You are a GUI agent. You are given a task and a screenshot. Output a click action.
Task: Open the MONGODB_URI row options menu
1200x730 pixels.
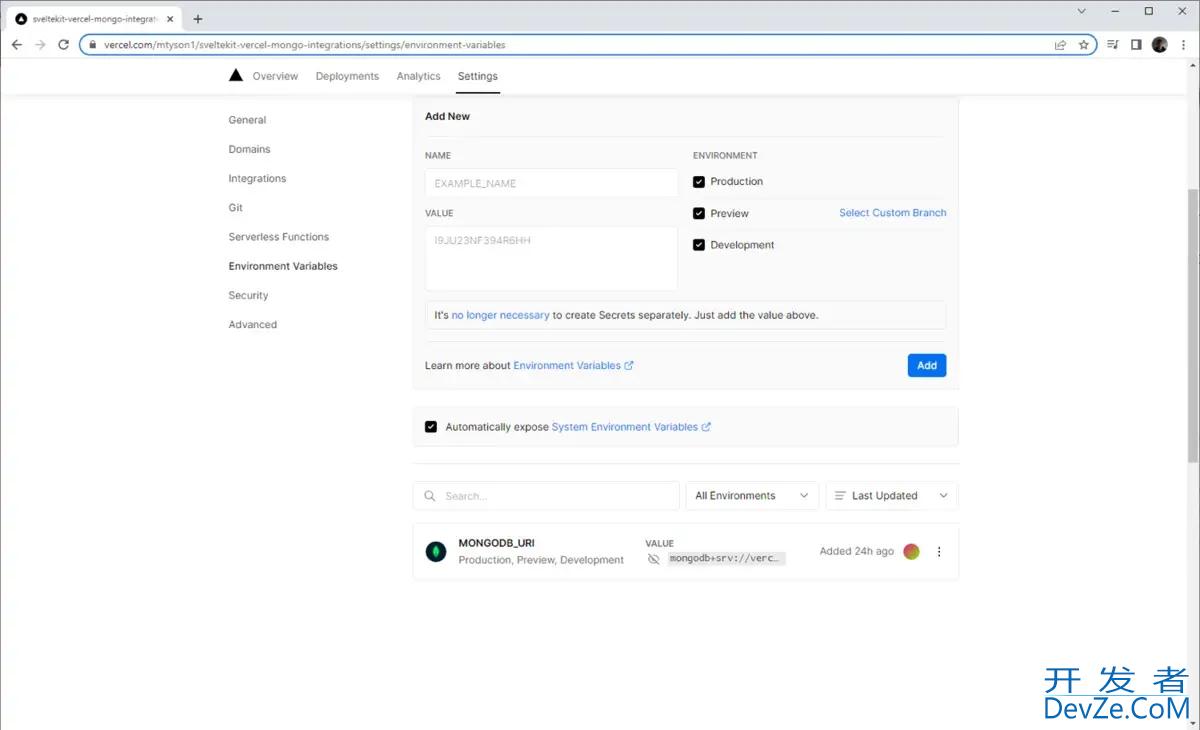click(939, 552)
